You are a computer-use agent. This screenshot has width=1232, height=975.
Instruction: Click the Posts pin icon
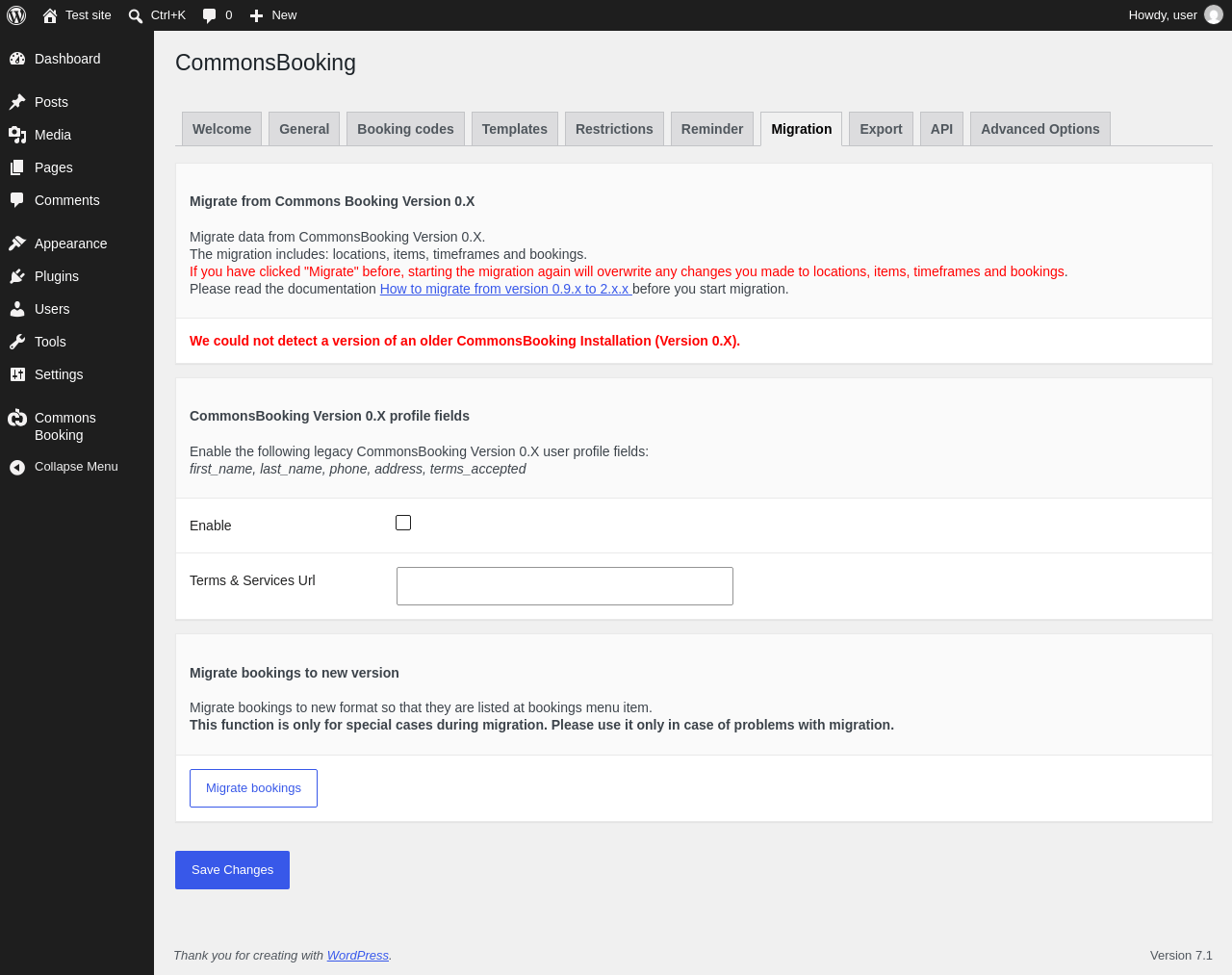[x=17, y=102]
